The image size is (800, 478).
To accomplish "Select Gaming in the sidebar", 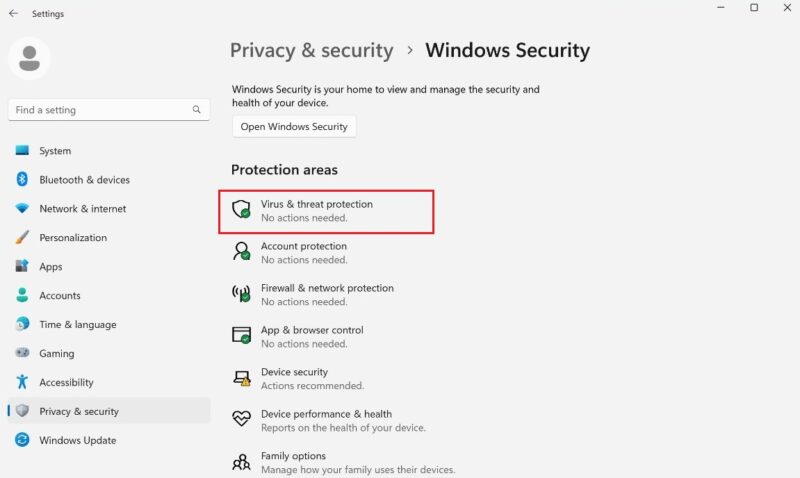I will tap(56, 353).
